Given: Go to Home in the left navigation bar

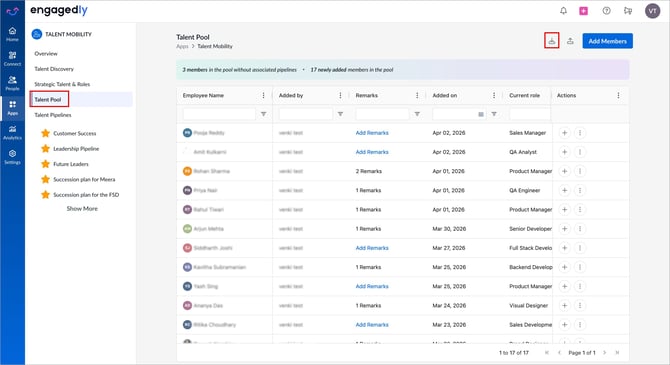Looking at the screenshot, I should click(12, 34).
